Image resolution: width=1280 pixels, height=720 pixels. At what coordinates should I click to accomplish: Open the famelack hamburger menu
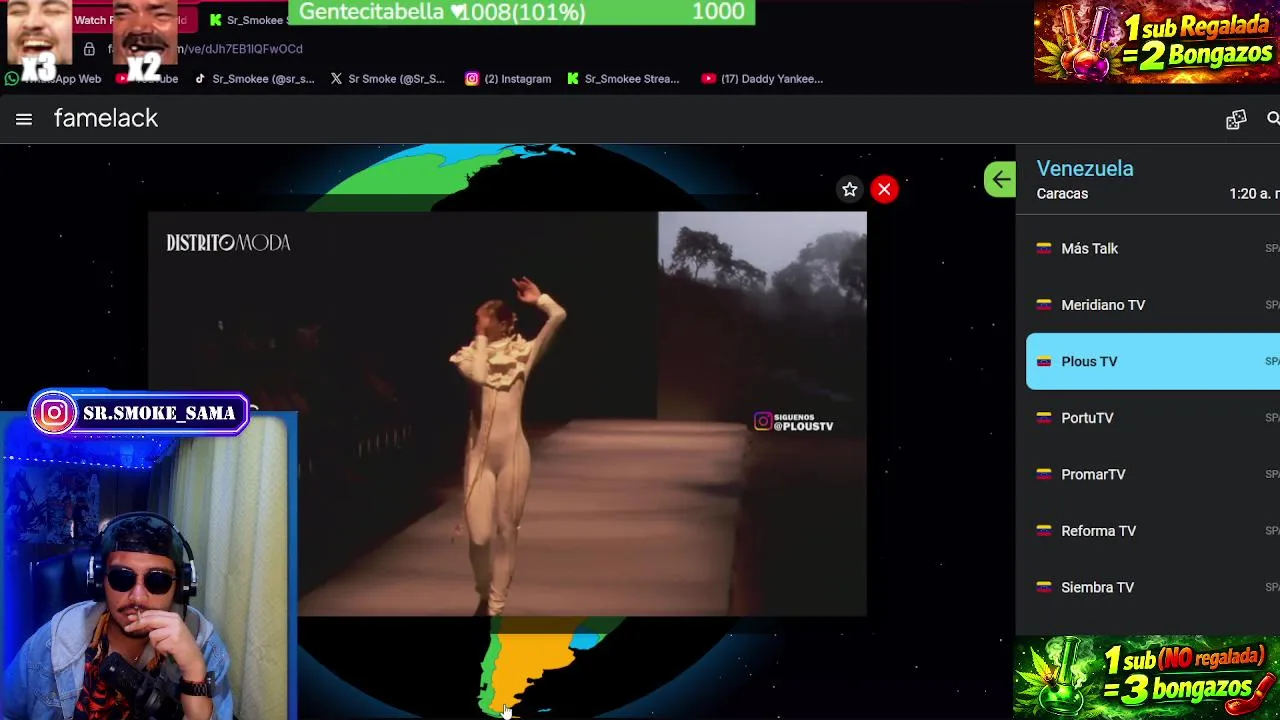point(24,119)
